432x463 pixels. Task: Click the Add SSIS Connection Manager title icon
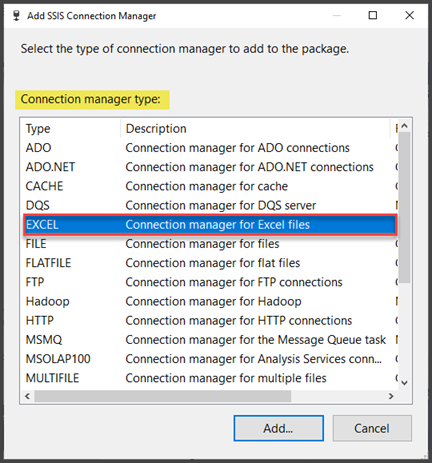pyautogui.click(x=16, y=16)
